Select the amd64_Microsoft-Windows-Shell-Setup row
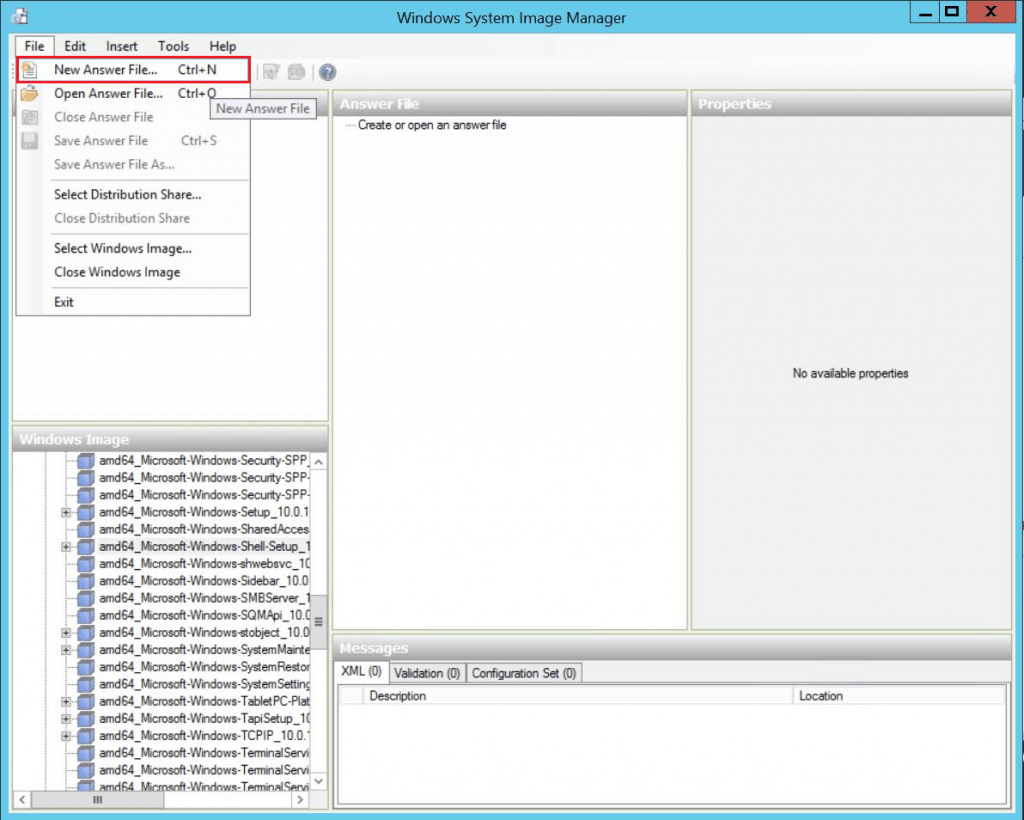1024x820 pixels. click(204, 546)
